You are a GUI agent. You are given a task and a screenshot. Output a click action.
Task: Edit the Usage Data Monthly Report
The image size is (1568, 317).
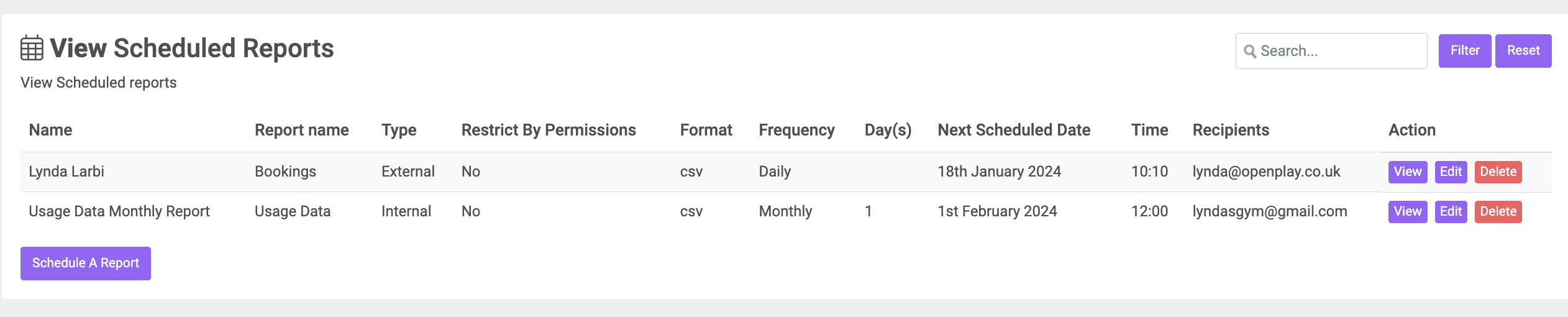1451,211
